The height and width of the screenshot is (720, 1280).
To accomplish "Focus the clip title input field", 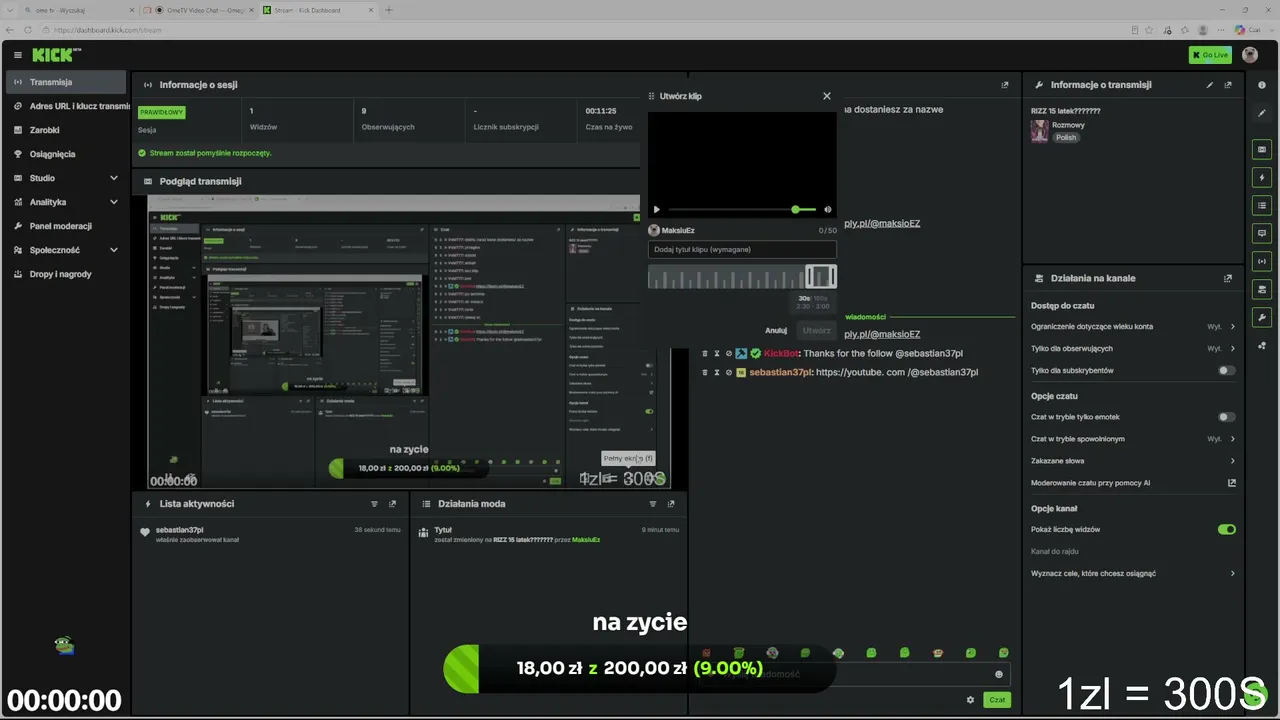I will point(742,249).
